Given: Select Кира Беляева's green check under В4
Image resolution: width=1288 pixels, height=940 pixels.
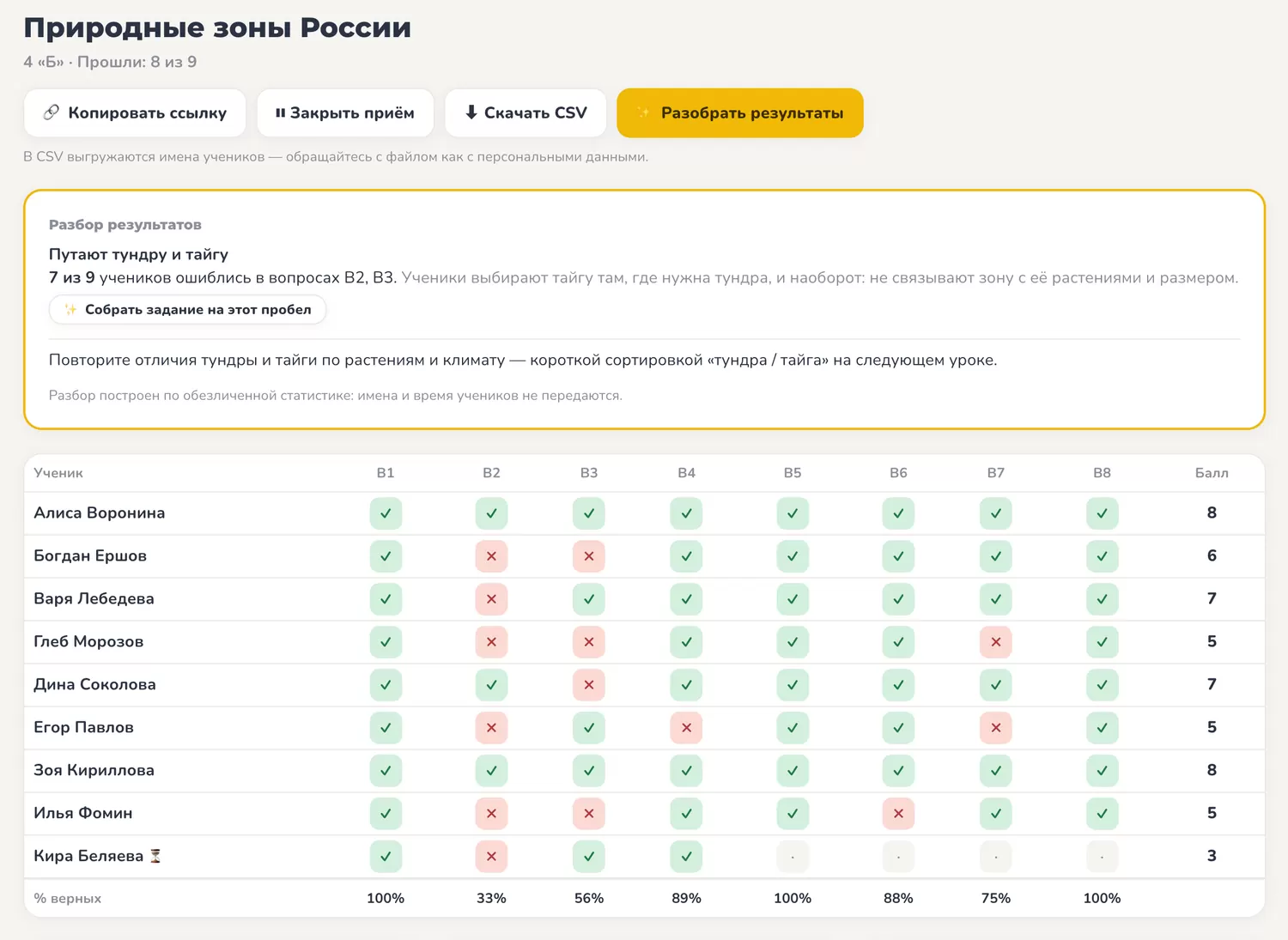Looking at the screenshot, I should click(687, 857).
